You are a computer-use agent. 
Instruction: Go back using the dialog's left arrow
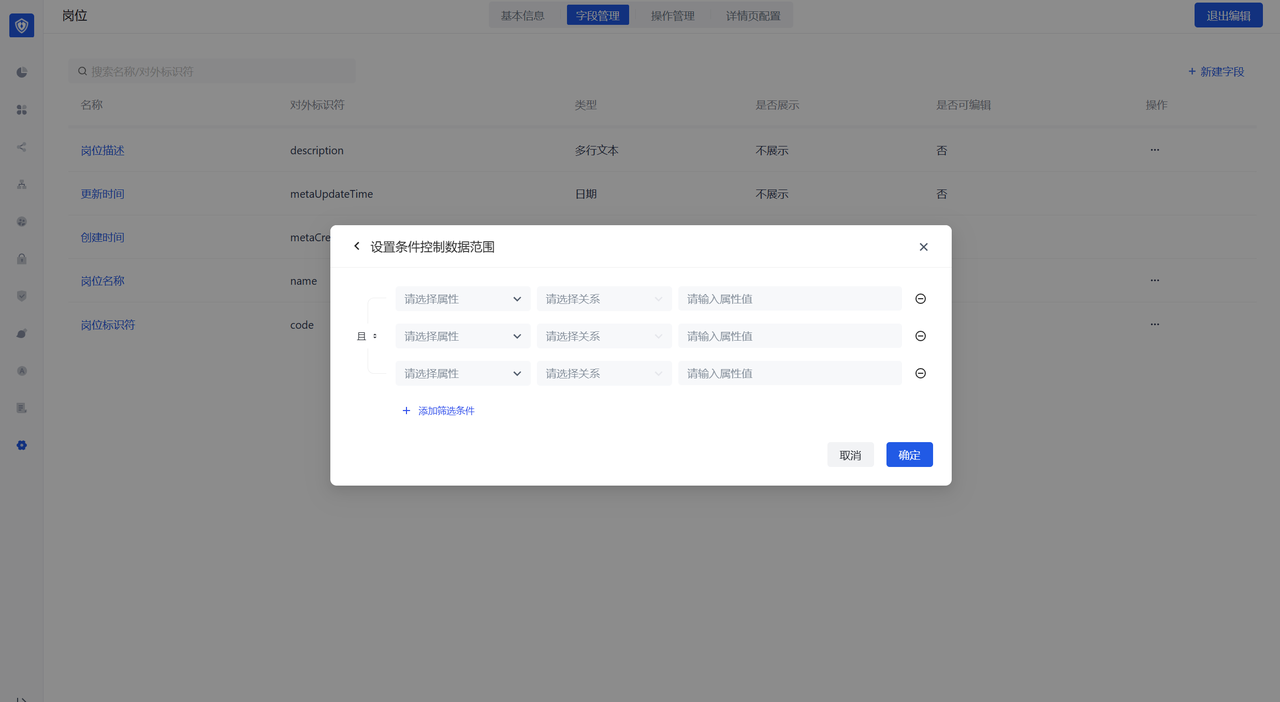[x=357, y=246]
